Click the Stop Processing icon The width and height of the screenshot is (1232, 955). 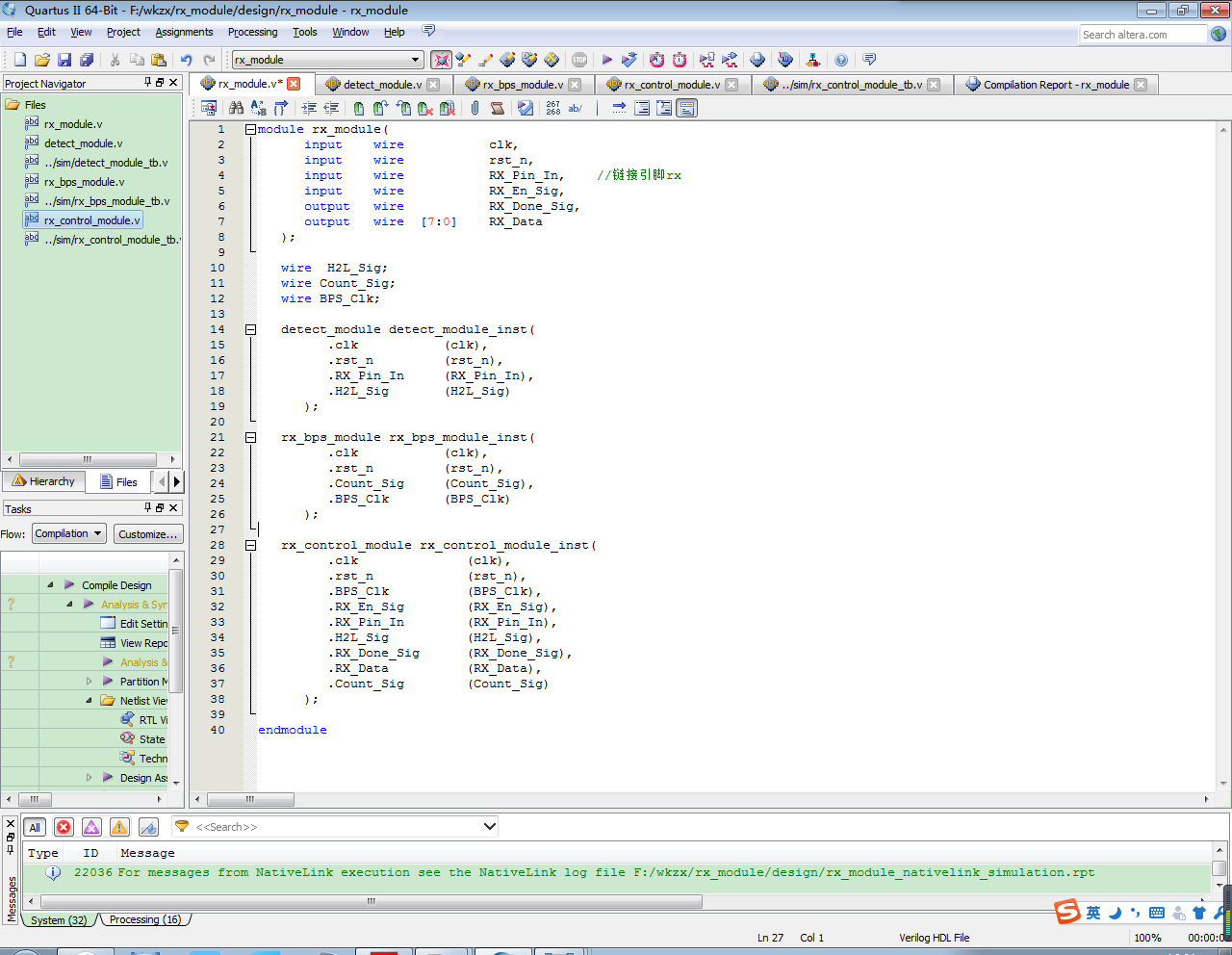[578, 59]
